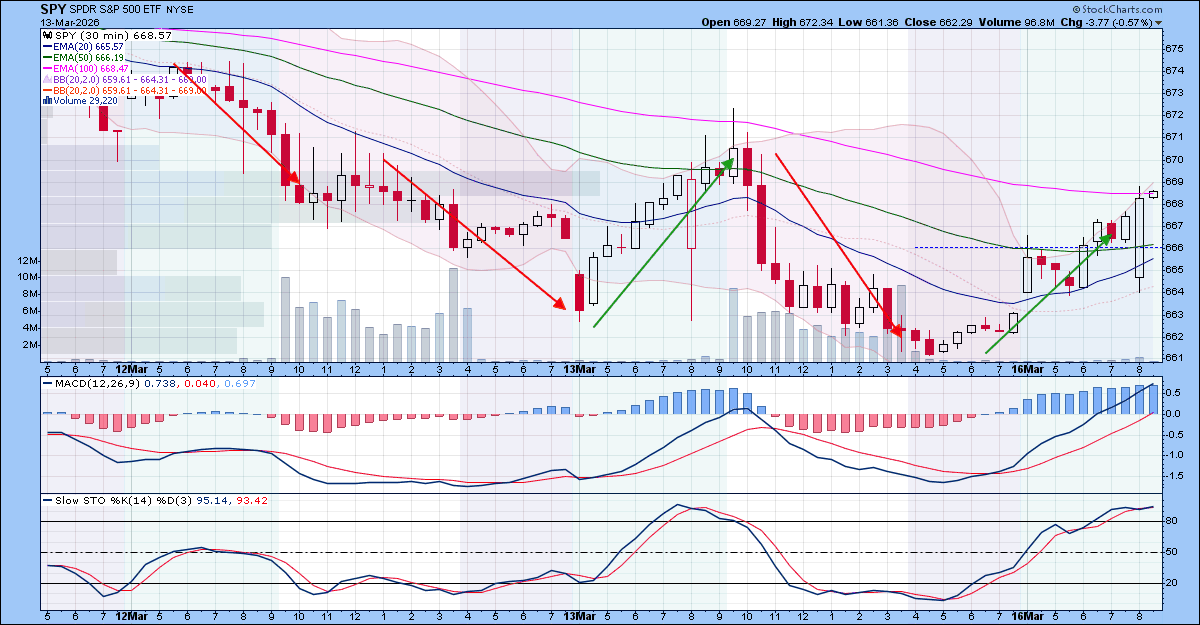Click the Slow STO %K(14) %D(3) label
Image resolution: width=1200 pixels, height=625 pixels.
coord(125,500)
